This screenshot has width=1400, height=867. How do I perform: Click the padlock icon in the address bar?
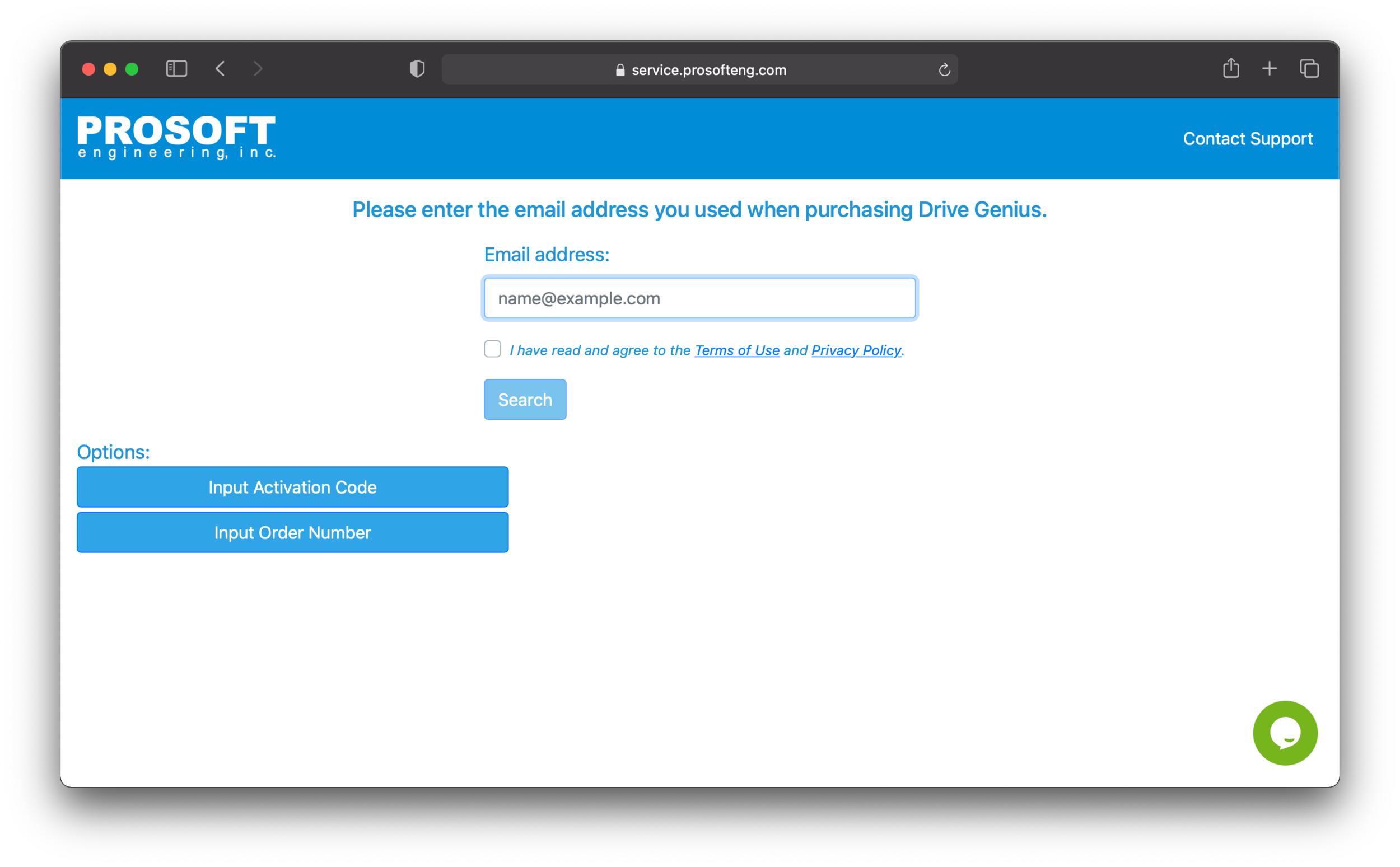619,69
